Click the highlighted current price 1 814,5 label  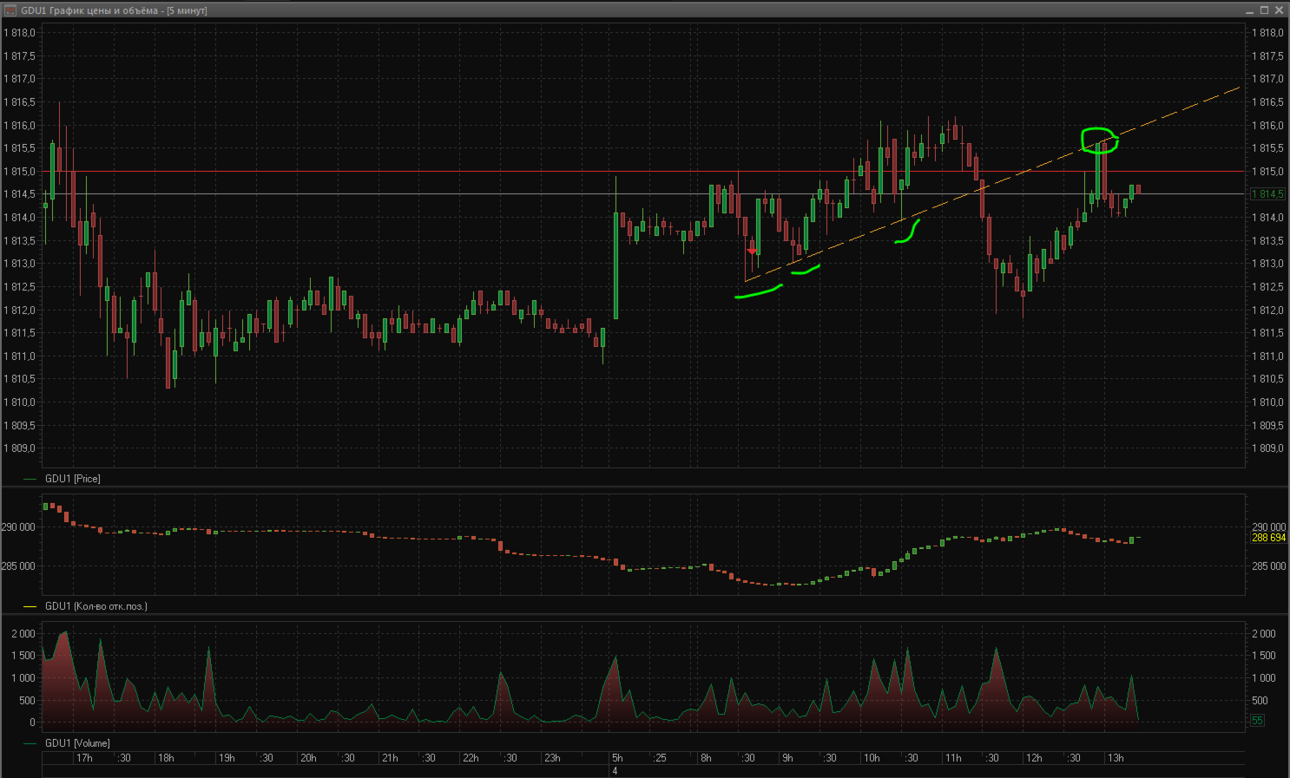1267,194
